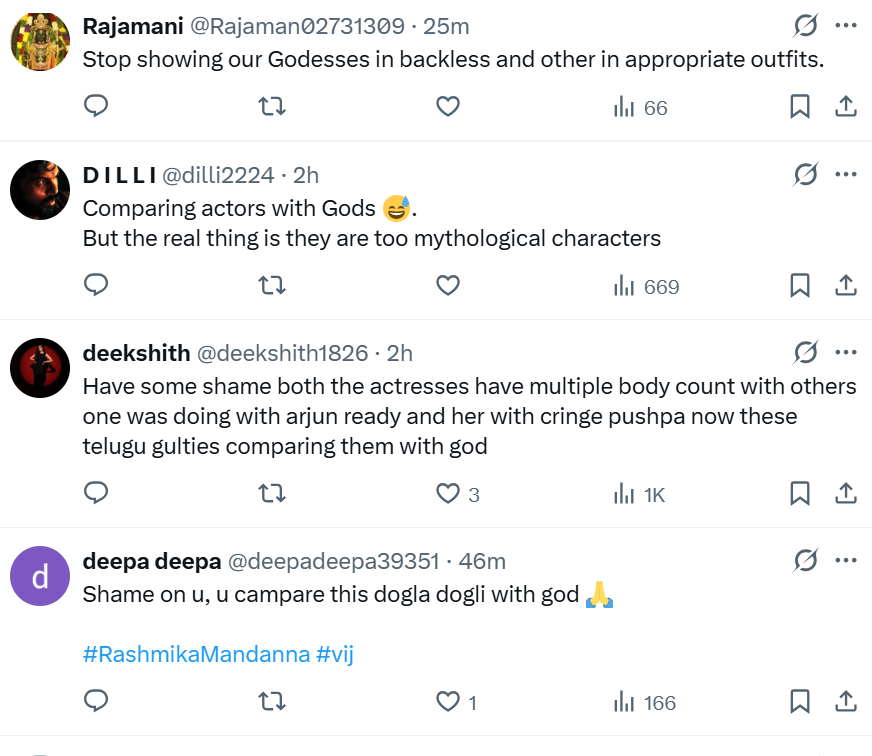Click the Grok icon on deepa deepa's tweet

[x=805, y=561]
